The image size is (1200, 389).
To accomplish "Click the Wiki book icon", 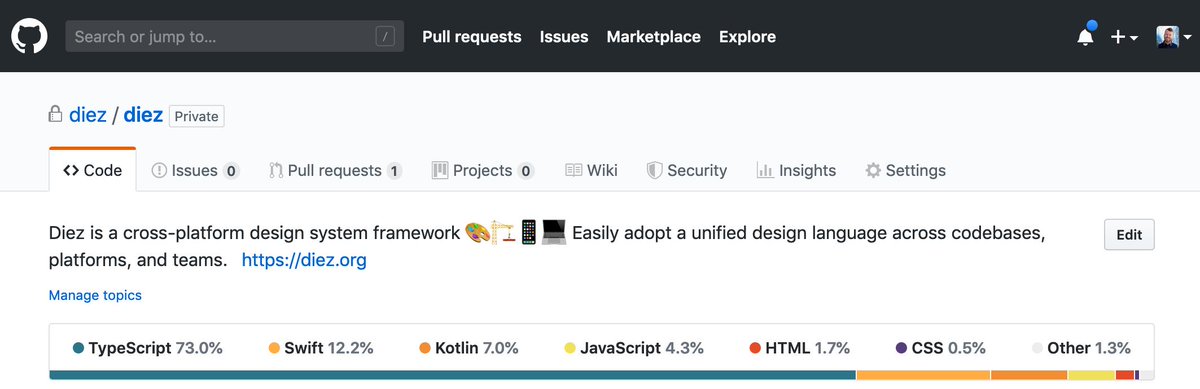I will [573, 170].
